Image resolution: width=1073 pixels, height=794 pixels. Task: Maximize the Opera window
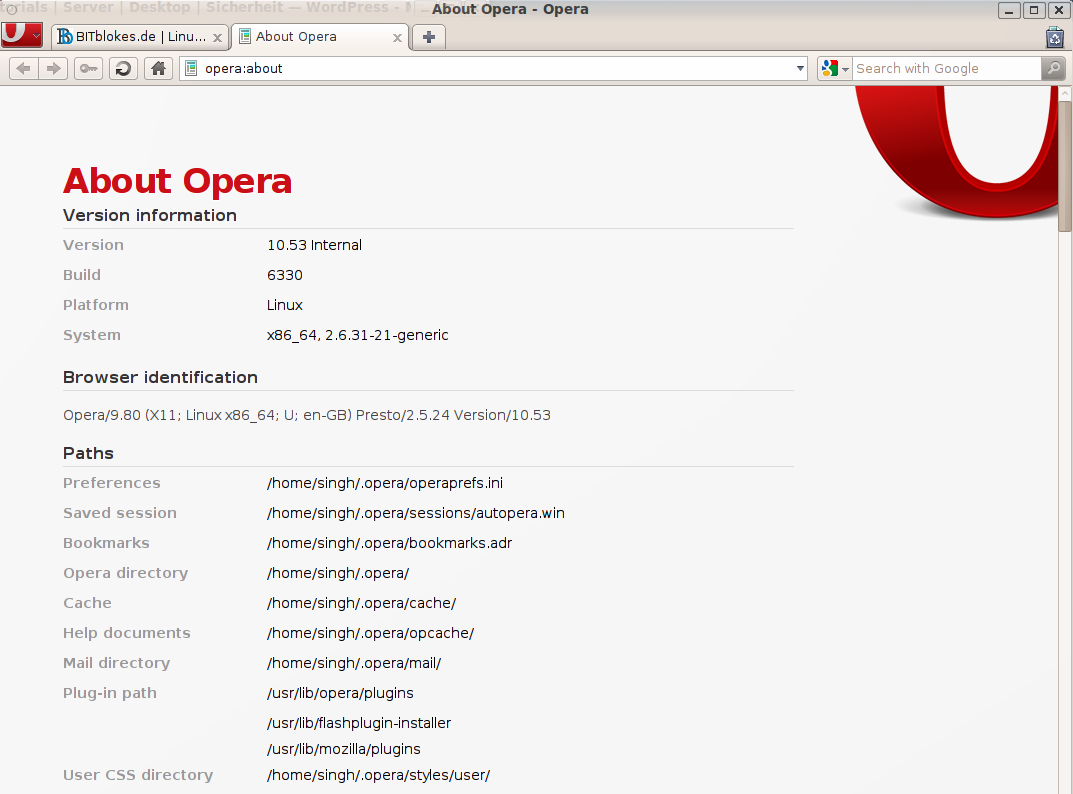(1034, 10)
